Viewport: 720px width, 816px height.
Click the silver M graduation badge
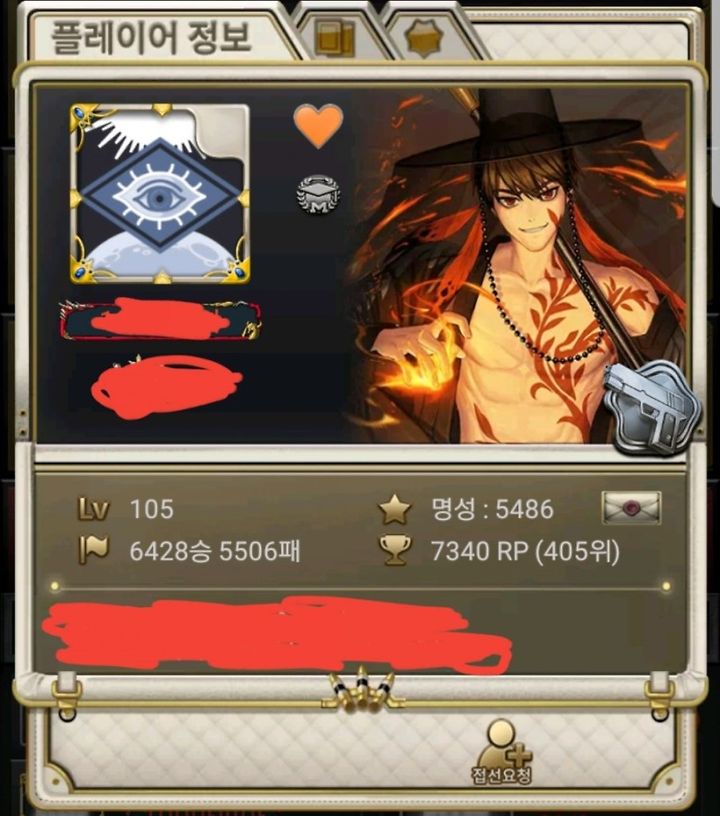[x=318, y=195]
